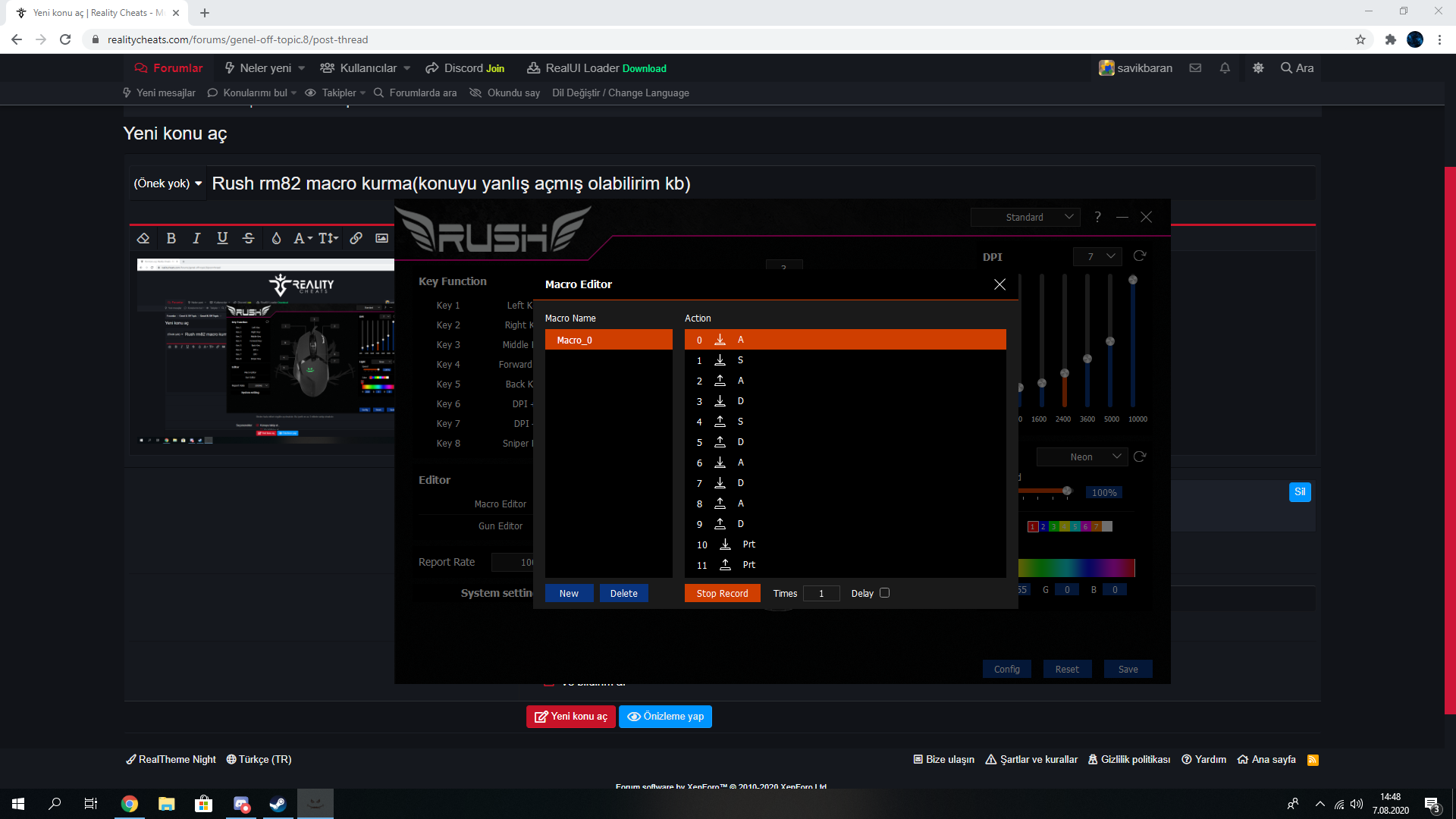Open the Kullanıcılar menu
Screen dimensions: 1456x819
point(366,68)
